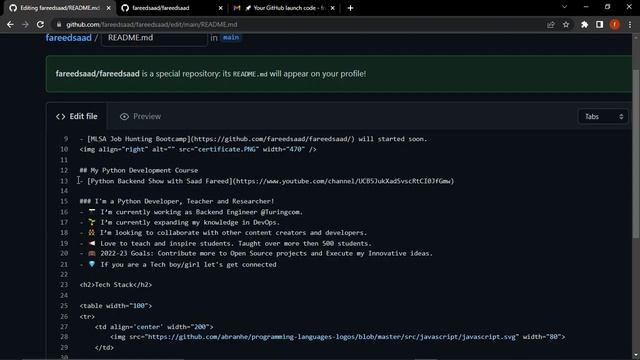Close the GitHub launch code Gmail tab
This screenshot has height=360, width=640.
(333, 8)
